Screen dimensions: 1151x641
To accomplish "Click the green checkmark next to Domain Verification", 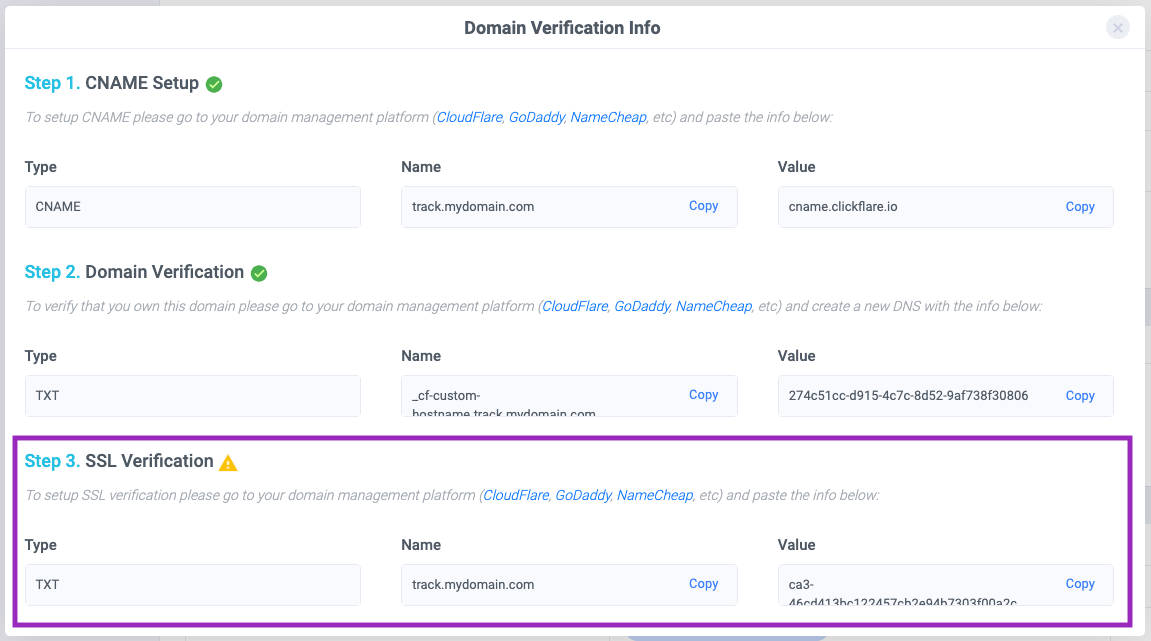I will pyautogui.click(x=259, y=273).
